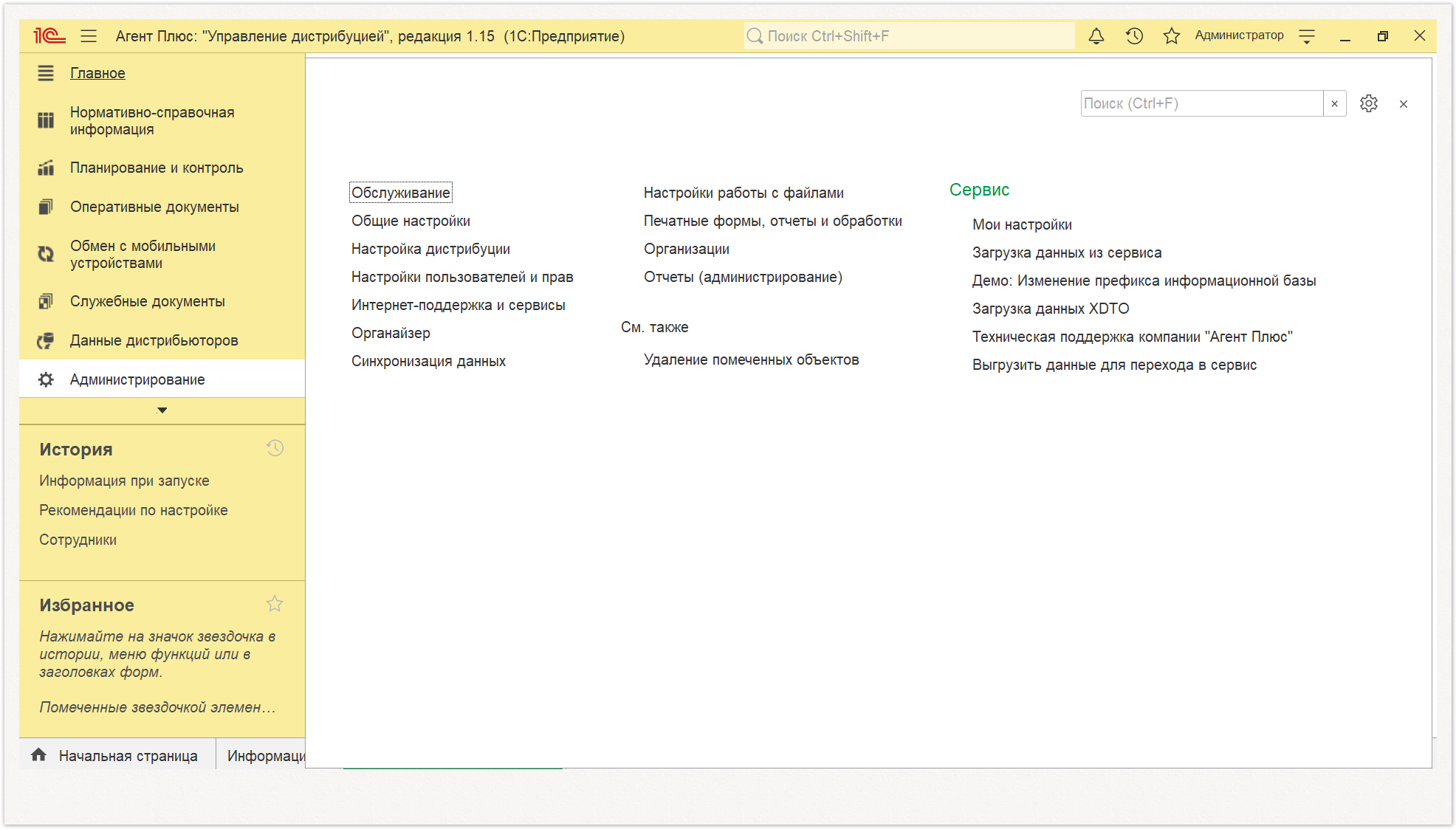Open Общие настройки
The height and width of the screenshot is (829, 1456).
point(411,221)
